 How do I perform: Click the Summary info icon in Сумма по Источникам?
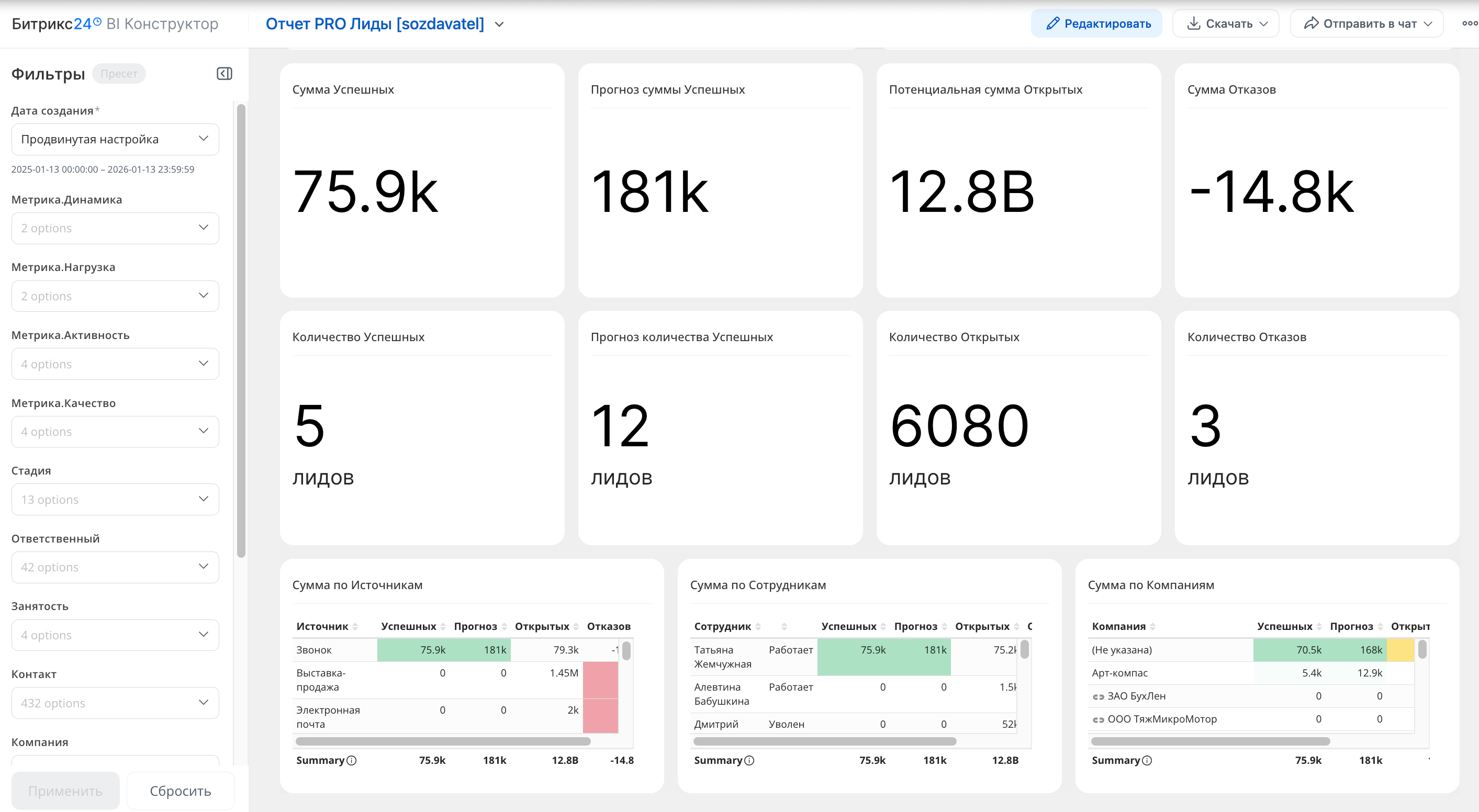(x=352, y=760)
